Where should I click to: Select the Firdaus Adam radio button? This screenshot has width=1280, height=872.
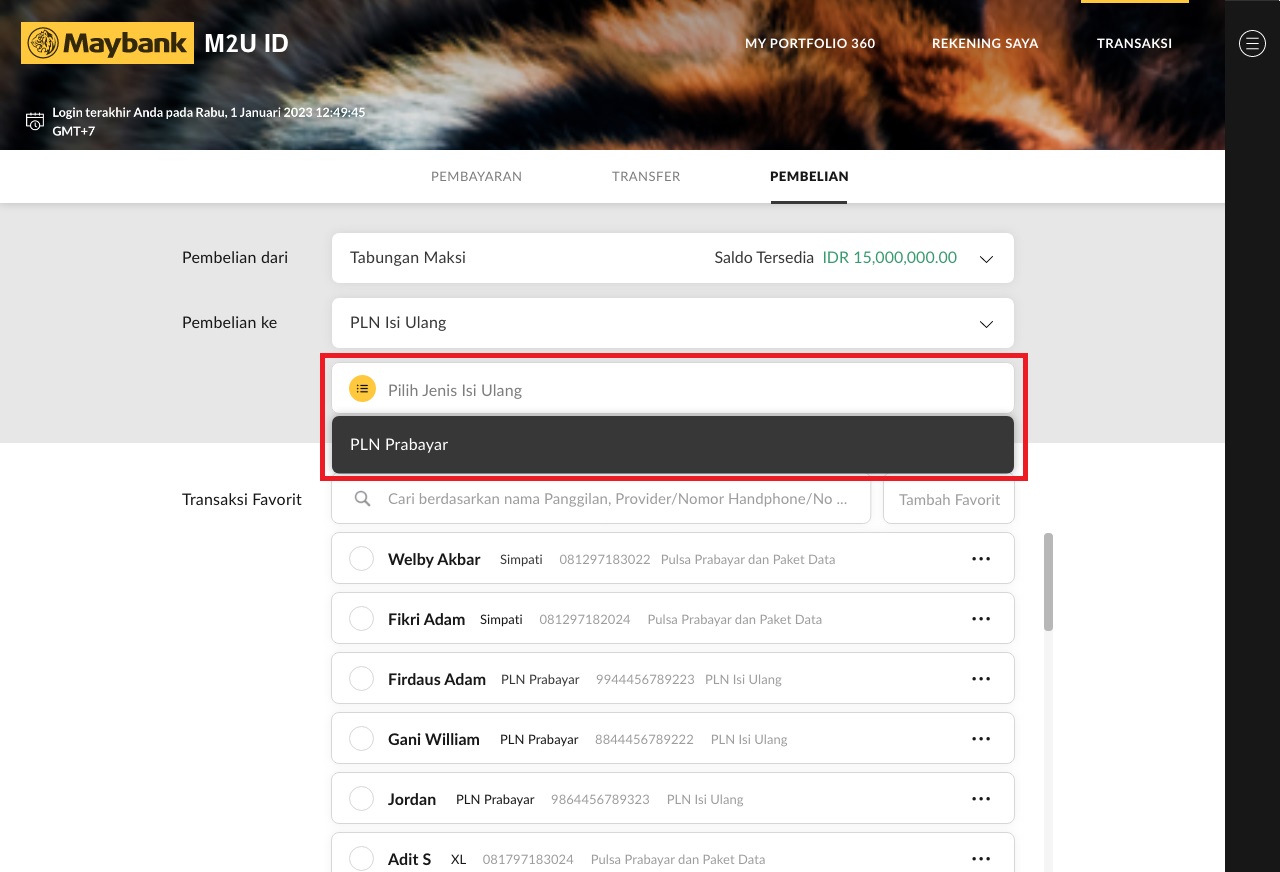(x=361, y=678)
